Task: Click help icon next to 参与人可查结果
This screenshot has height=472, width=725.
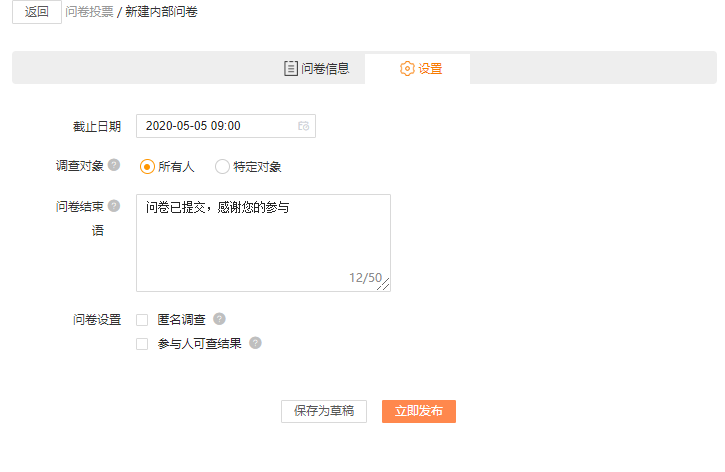Action: coord(255,343)
